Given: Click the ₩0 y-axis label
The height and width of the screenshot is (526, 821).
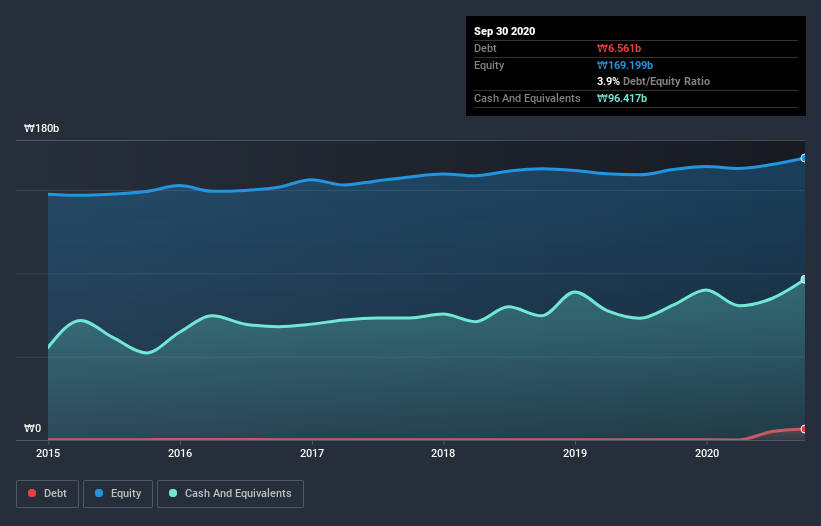Looking at the screenshot, I should click(x=32, y=428).
